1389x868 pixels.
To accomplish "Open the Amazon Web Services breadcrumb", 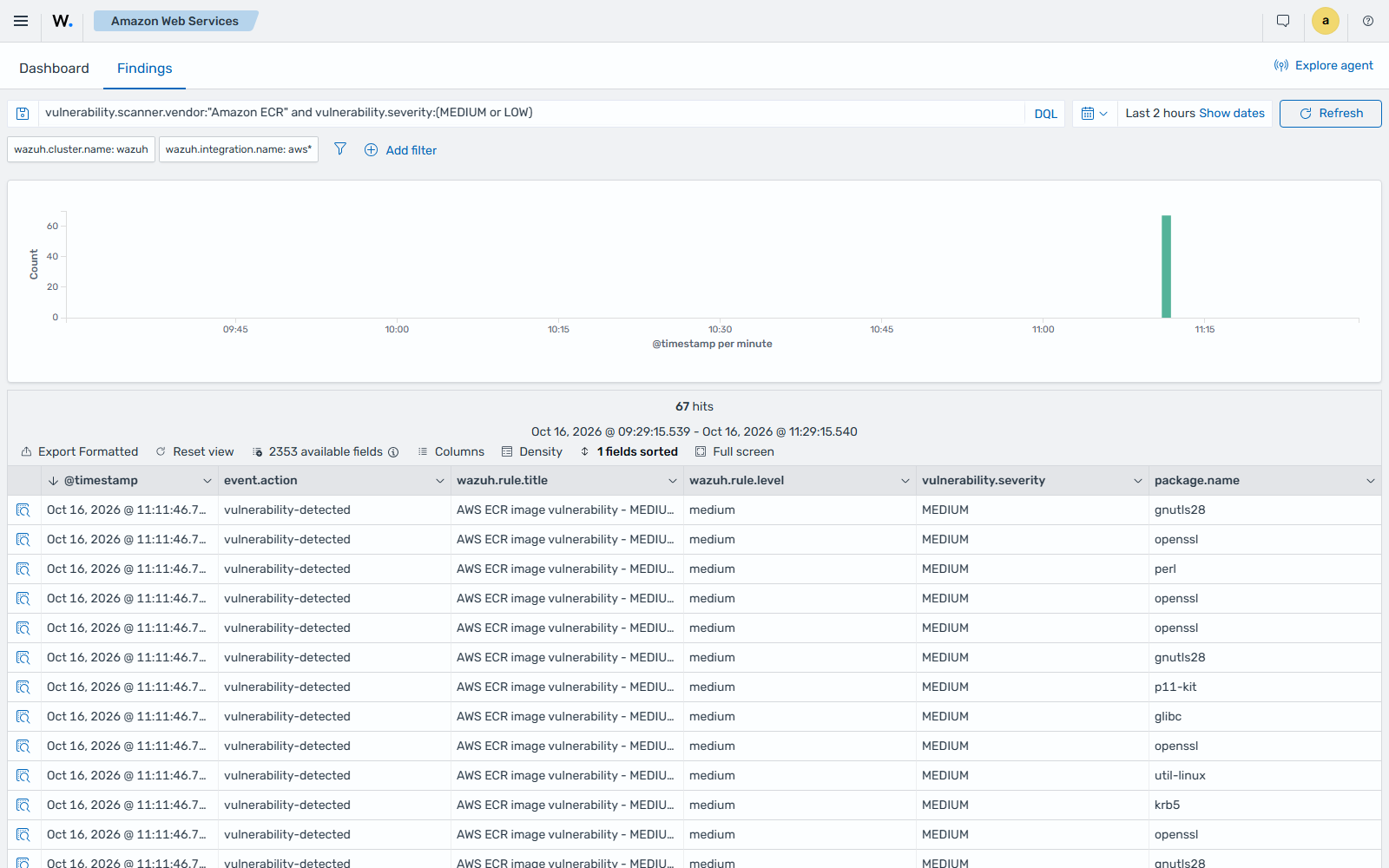I will 174,21.
